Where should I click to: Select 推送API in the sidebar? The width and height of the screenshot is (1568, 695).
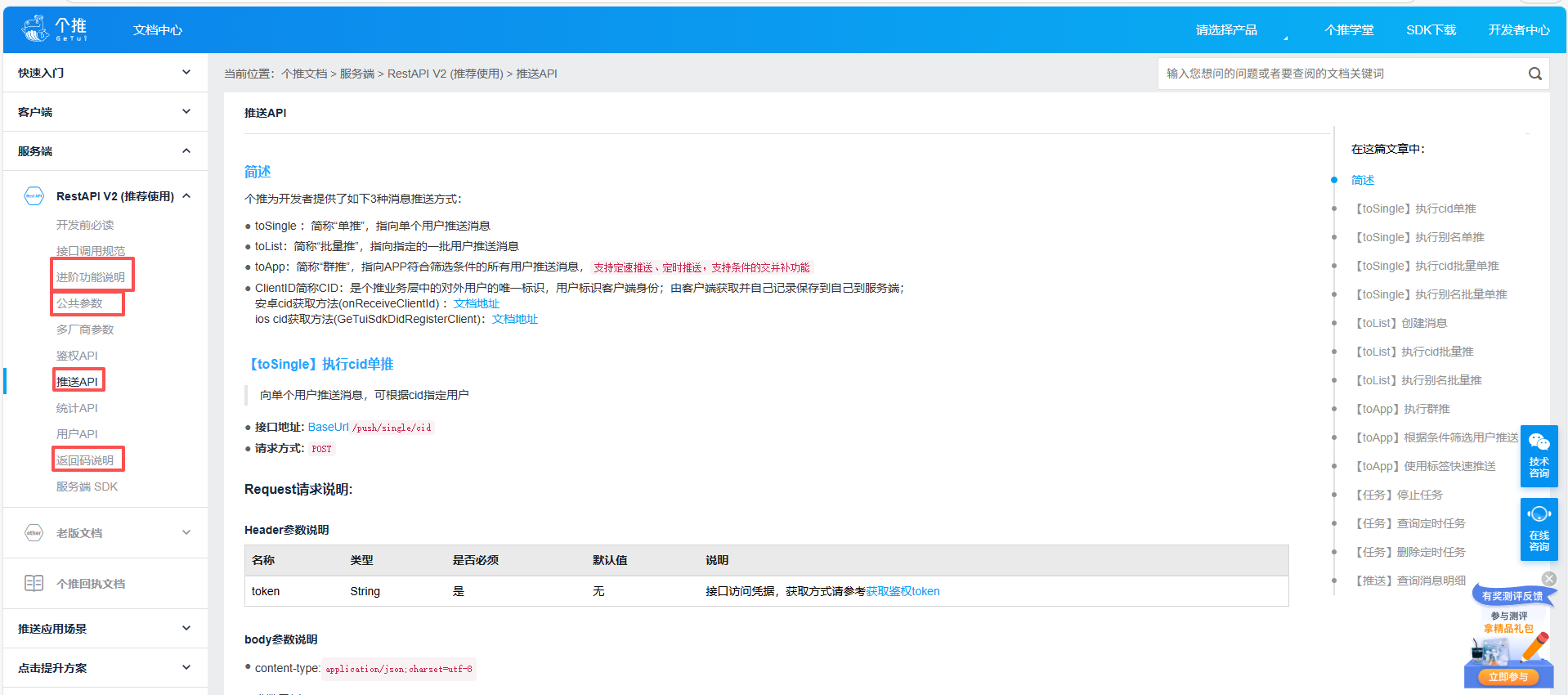77,382
